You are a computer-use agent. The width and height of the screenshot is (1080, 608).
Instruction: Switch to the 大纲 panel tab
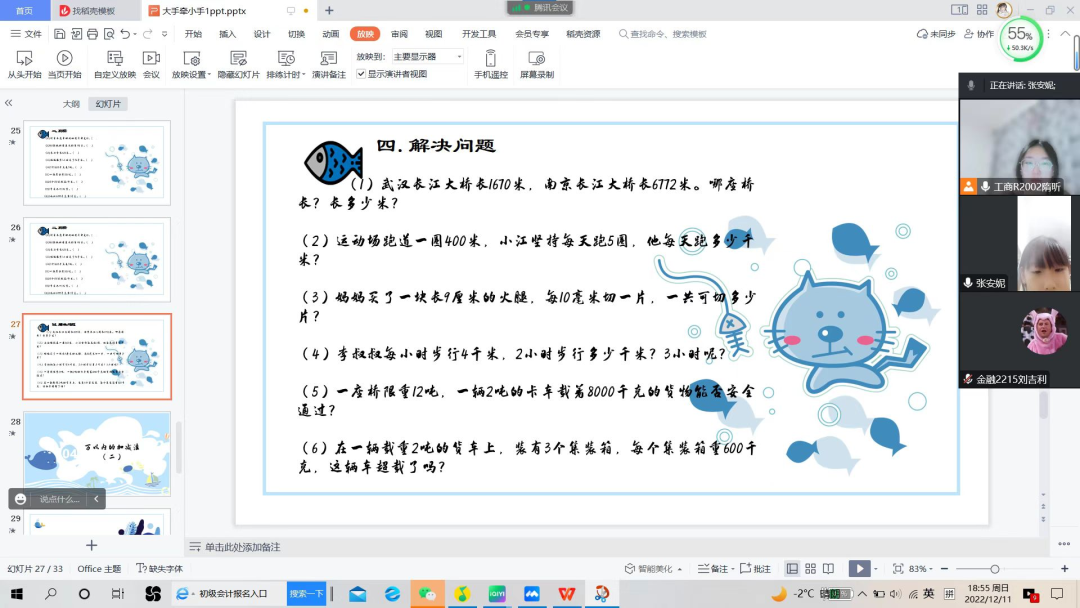coord(71,104)
